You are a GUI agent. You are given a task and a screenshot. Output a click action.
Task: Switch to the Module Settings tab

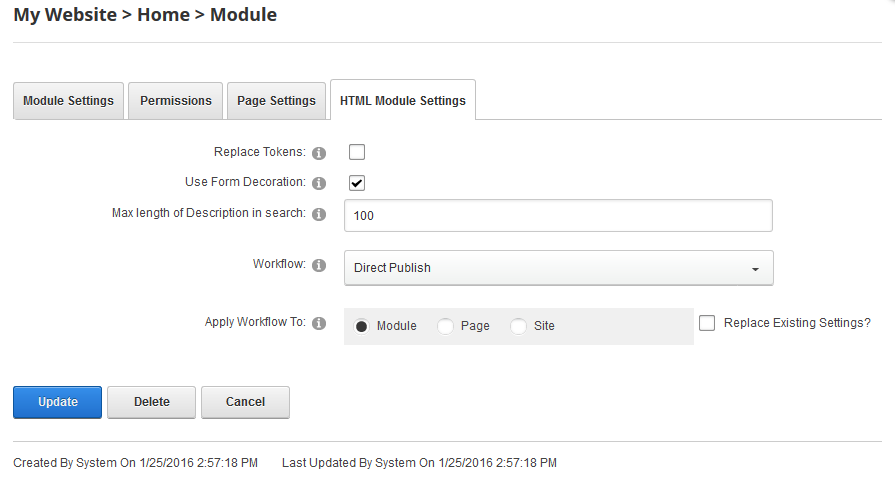coord(68,101)
